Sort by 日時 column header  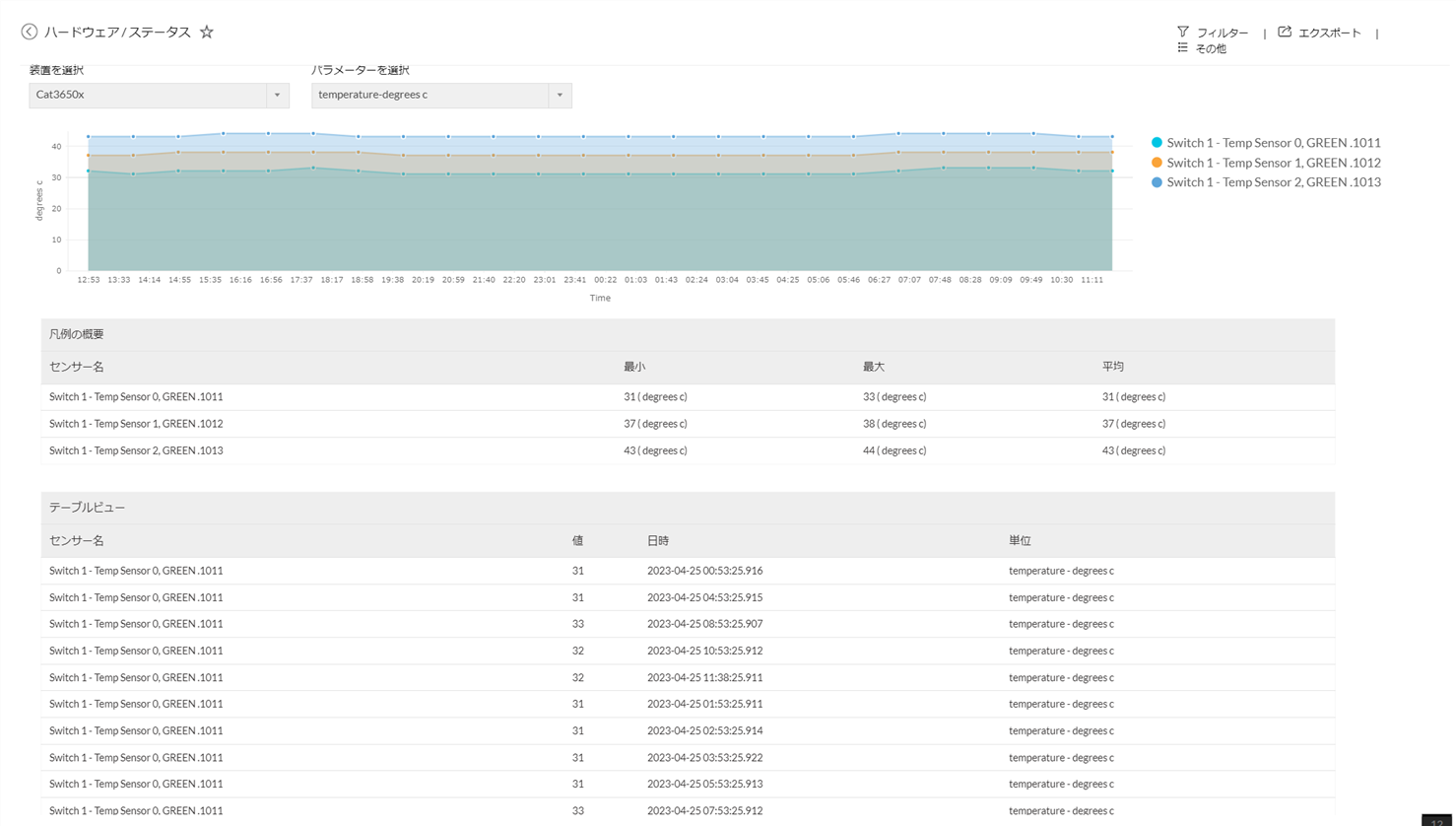(x=658, y=541)
